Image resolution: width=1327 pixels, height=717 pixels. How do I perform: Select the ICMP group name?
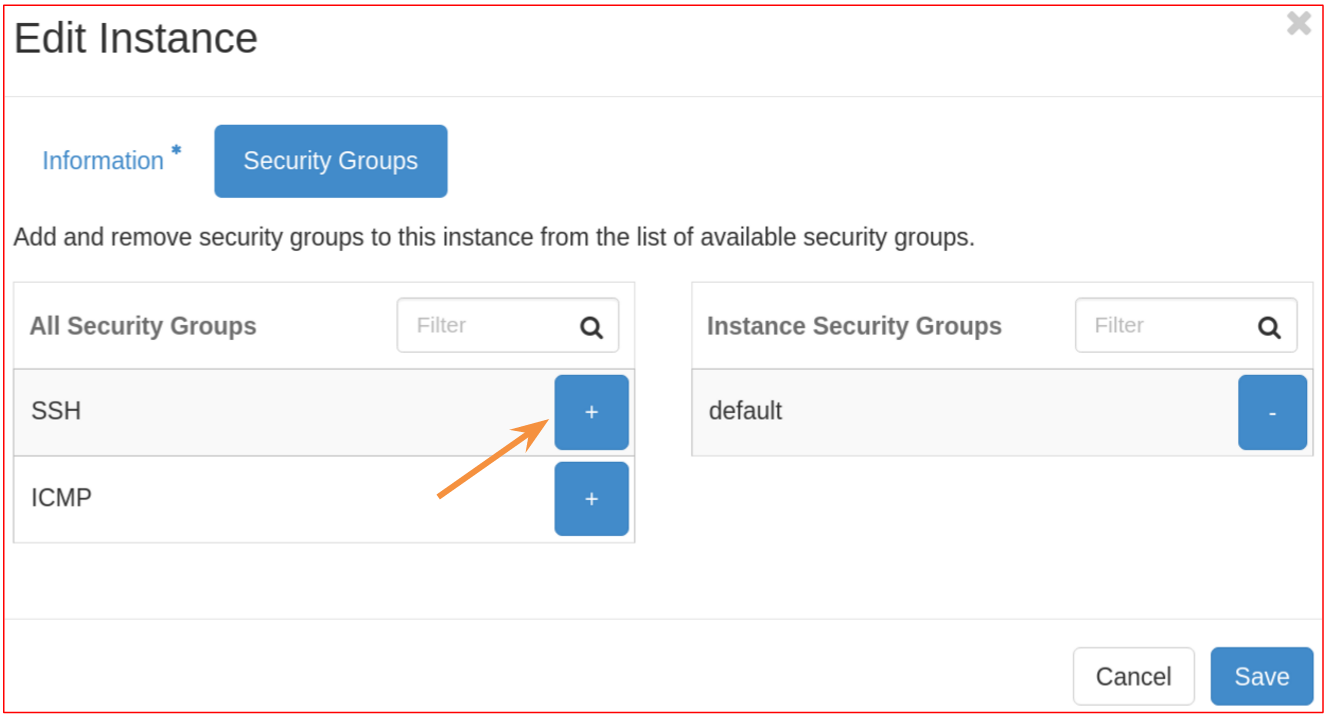61,497
